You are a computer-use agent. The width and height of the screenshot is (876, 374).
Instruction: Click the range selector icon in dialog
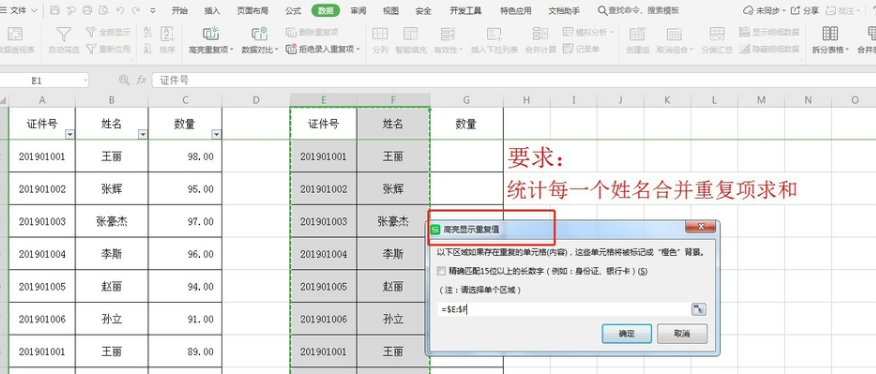pyautogui.click(x=699, y=309)
